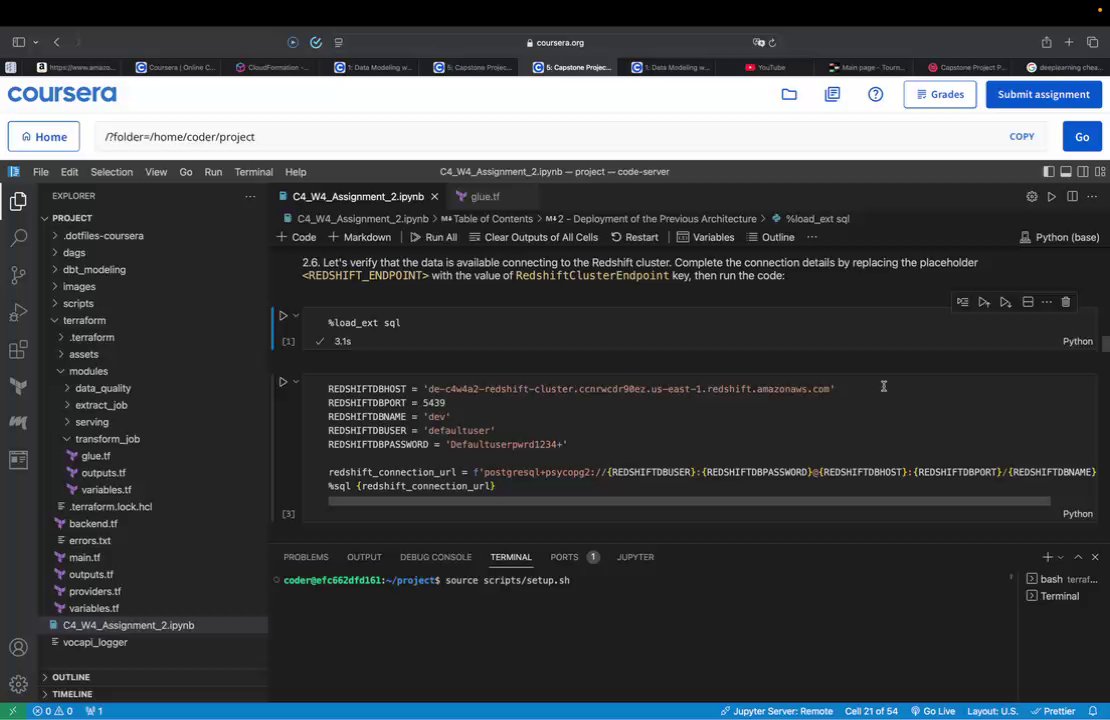Toggle the primary sidebar layout icon
This screenshot has width=1110, height=720.
1048,172
